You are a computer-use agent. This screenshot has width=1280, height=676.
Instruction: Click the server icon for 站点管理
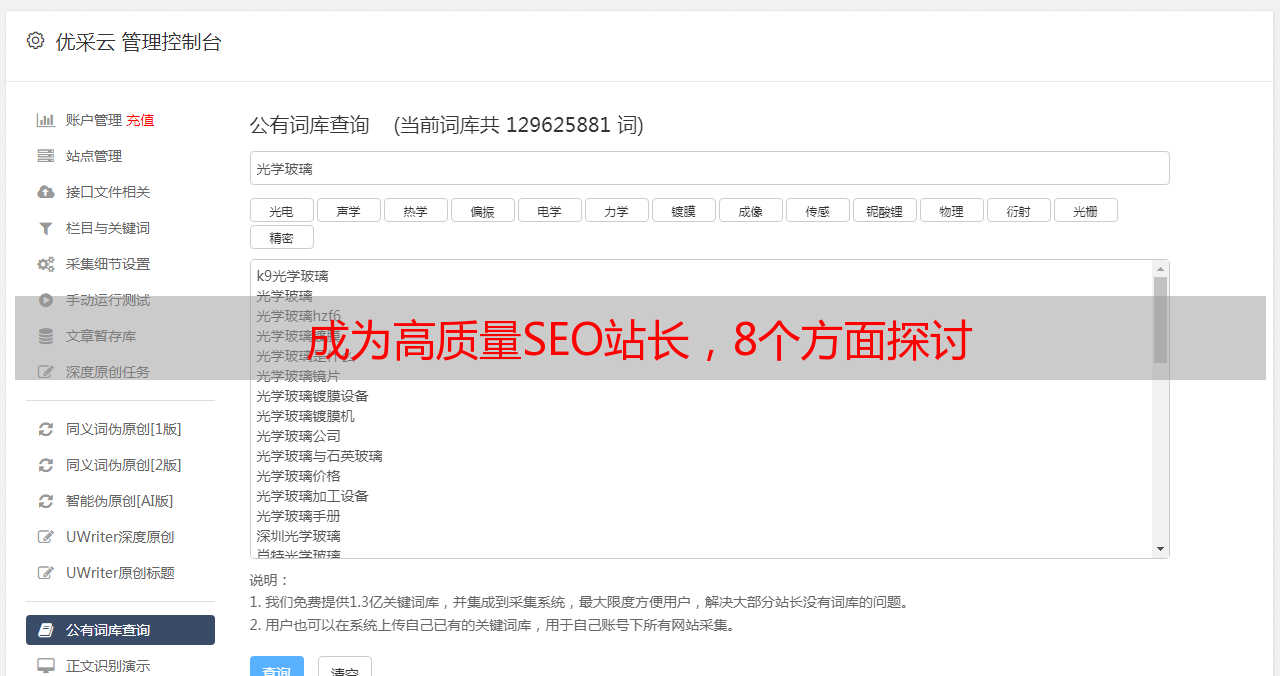46,156
